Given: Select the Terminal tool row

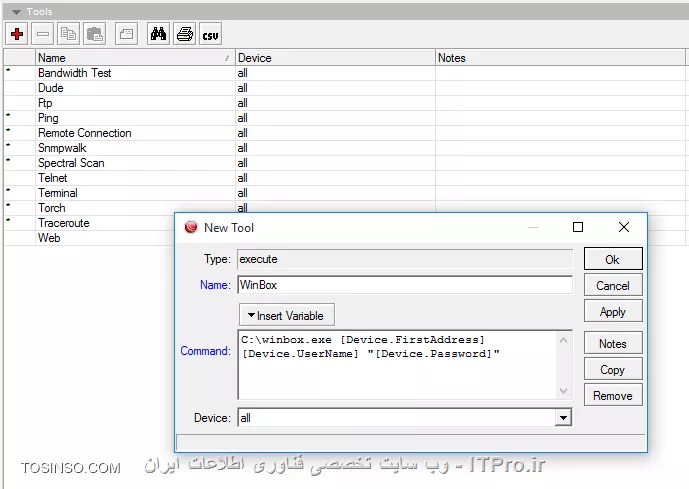Looking at the screenshot, I should [x=344, y=192].
